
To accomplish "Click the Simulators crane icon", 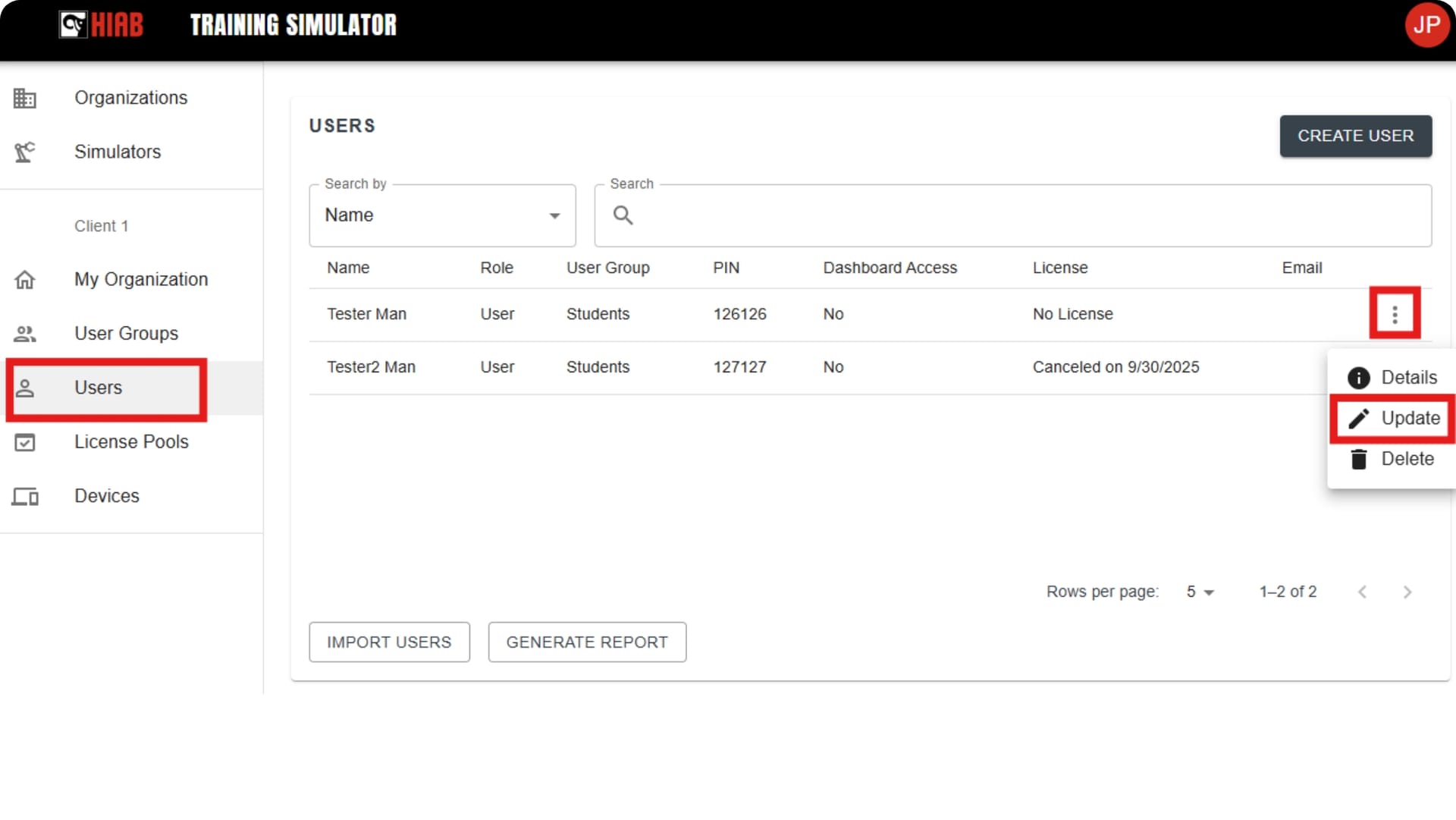I will coord(25,152).
